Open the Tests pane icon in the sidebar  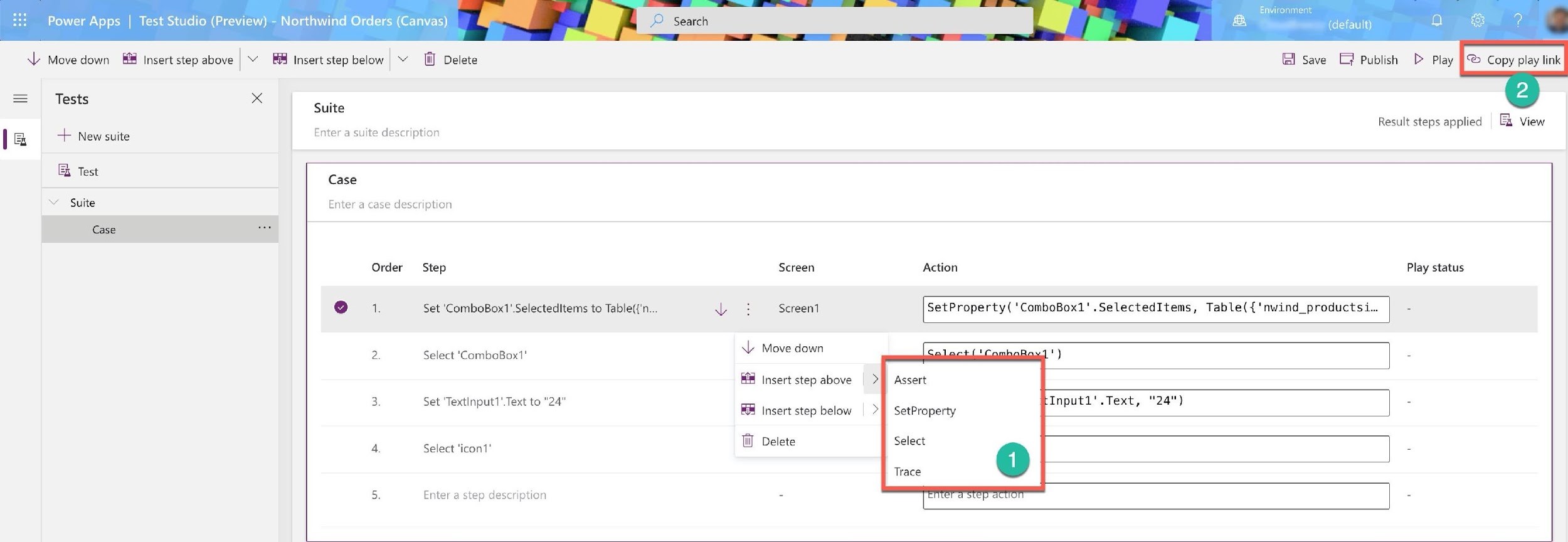pyautogui.click(x=20, y=139)
